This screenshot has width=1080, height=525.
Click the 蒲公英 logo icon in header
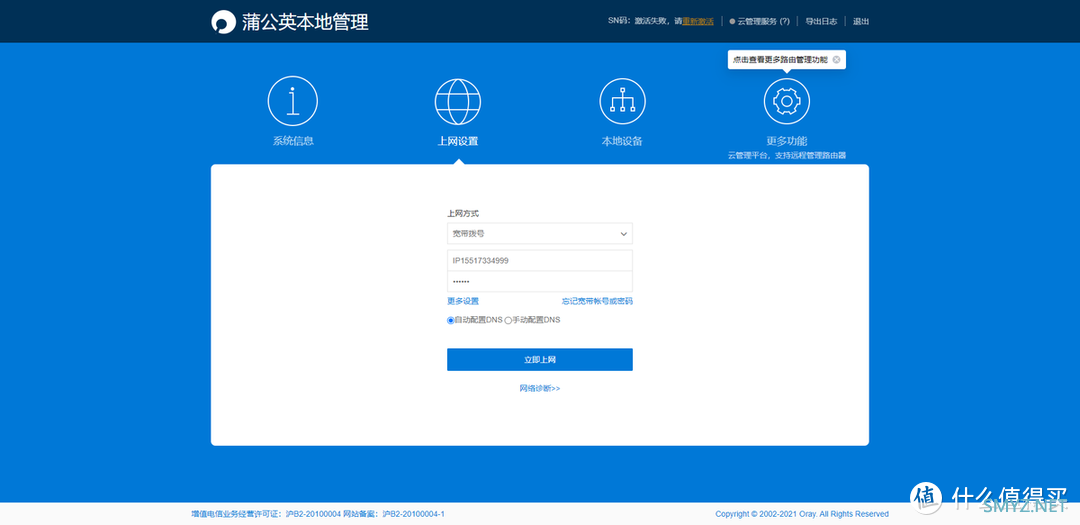(x=223, y=21)
